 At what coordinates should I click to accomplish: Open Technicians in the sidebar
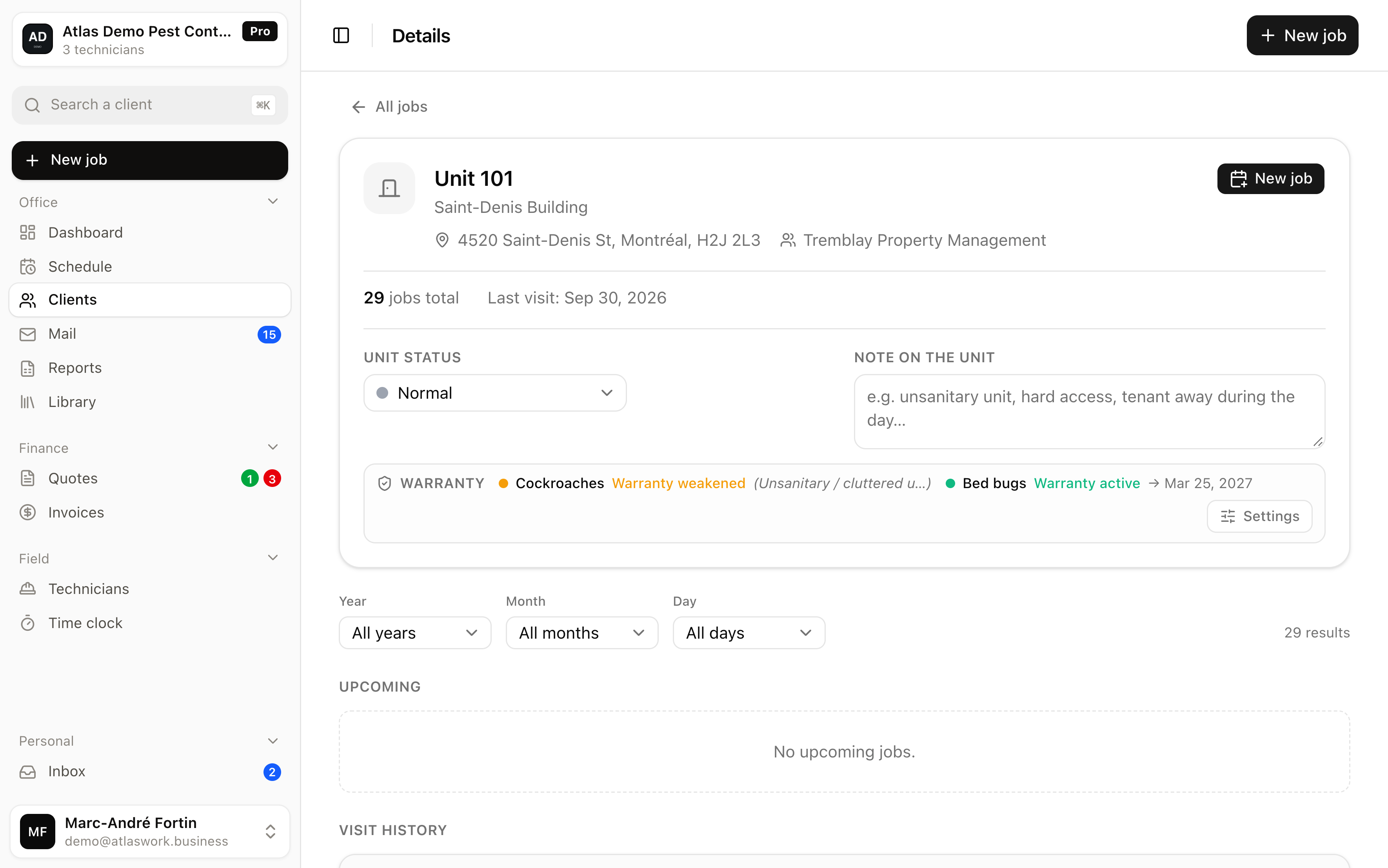(x=150, y=589)
